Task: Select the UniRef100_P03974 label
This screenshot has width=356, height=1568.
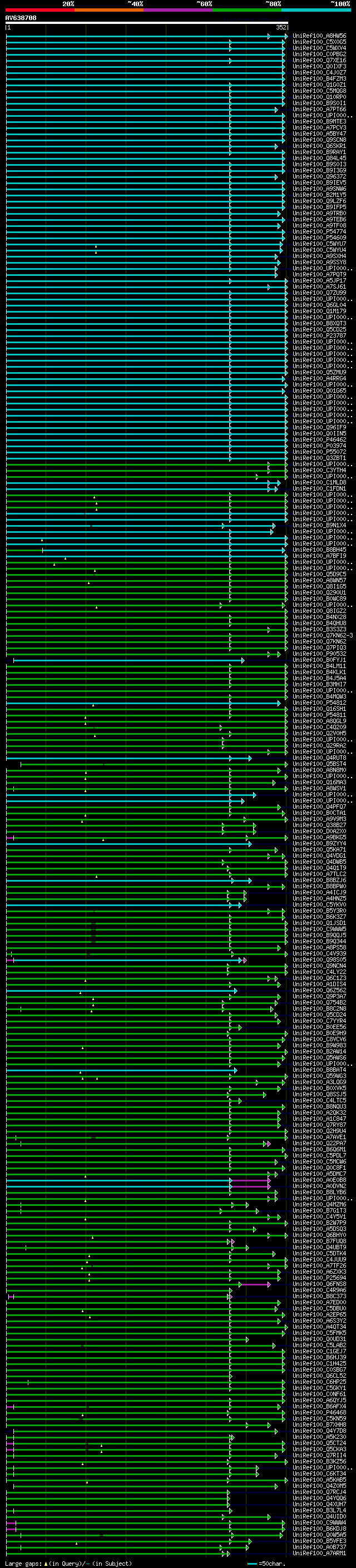Action: point(319,446)
